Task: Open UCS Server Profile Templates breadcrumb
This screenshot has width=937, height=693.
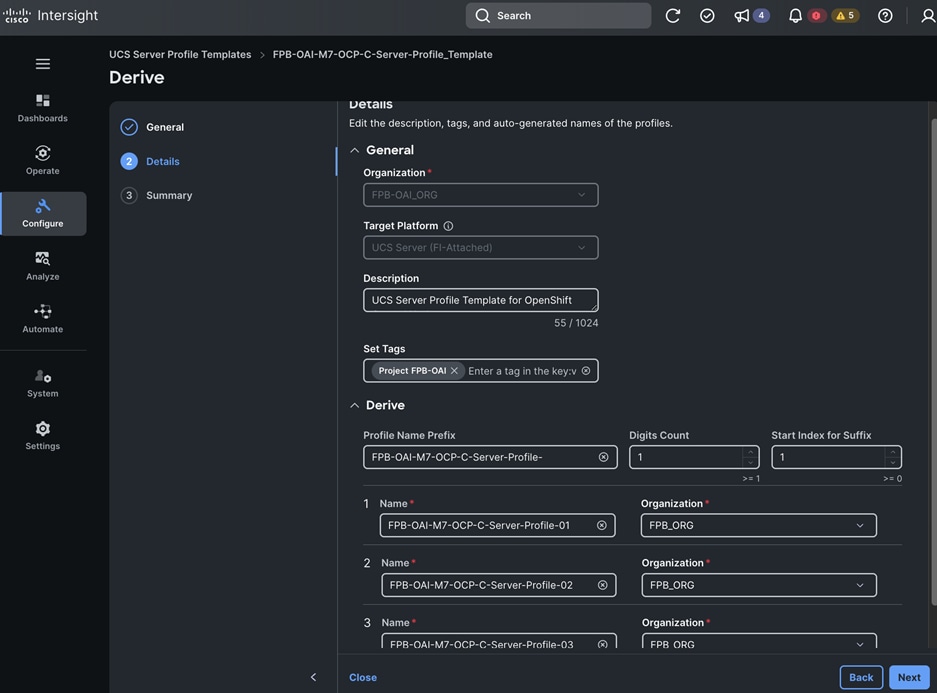Action: tap(180, 54)
